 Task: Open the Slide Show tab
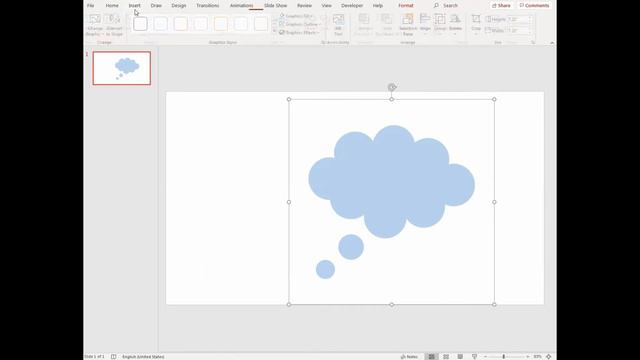(x=276, y=5)
